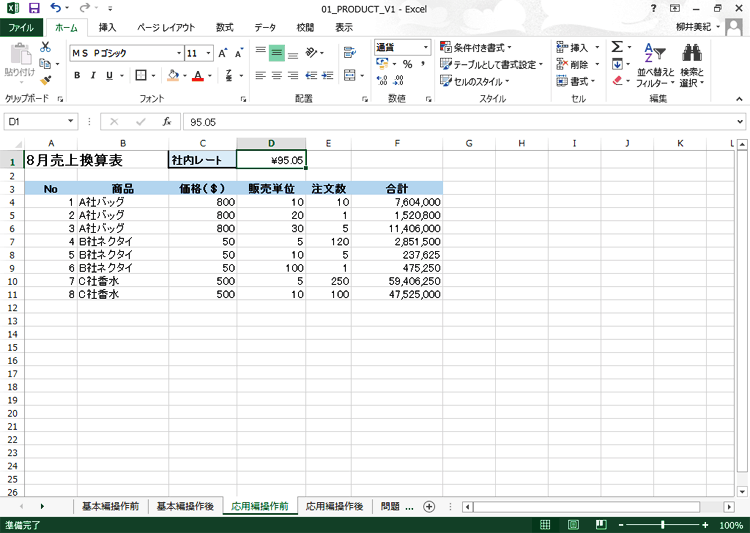This screenshot has width=750, height=533.
Task: Open the font name dropdown
Action: point(179,53)
